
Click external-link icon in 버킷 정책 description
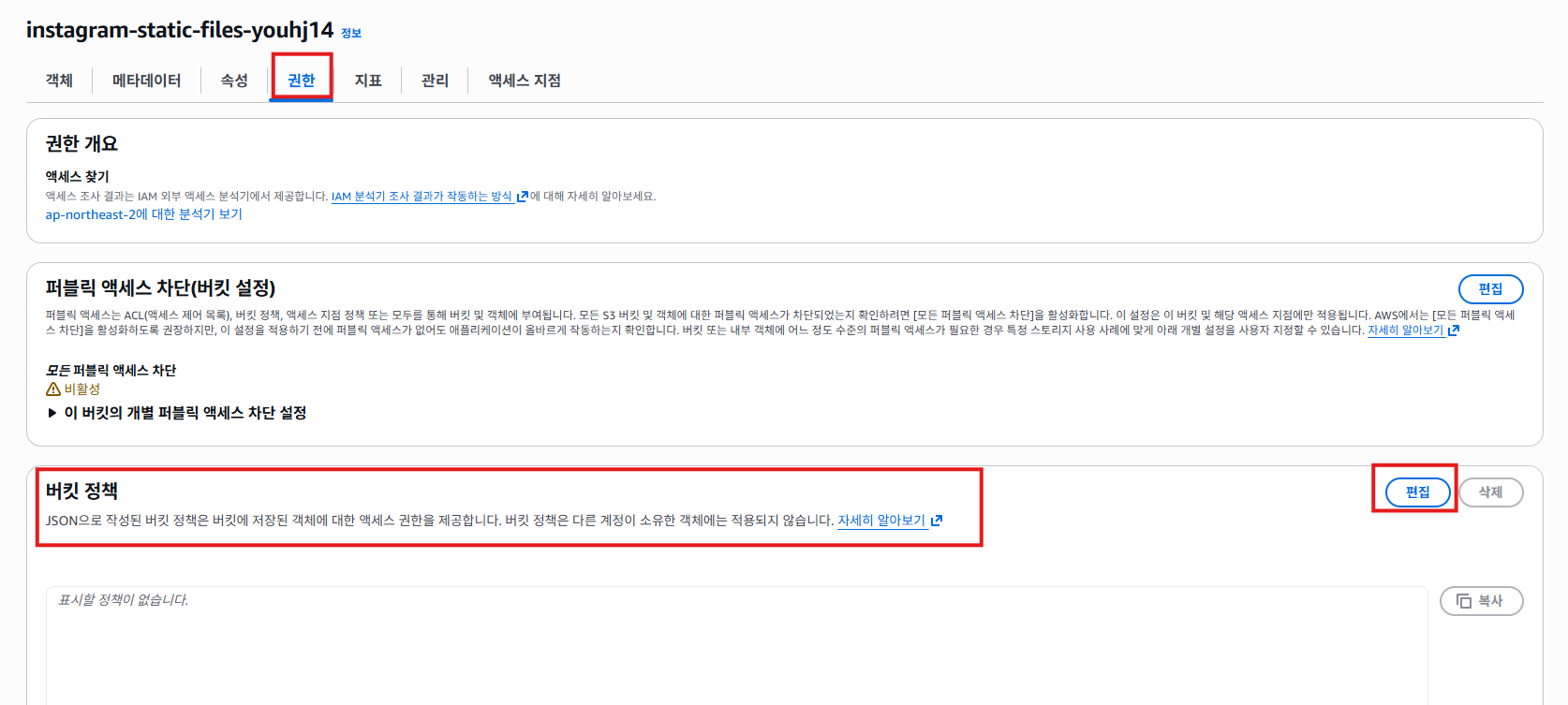click(937, 521)
